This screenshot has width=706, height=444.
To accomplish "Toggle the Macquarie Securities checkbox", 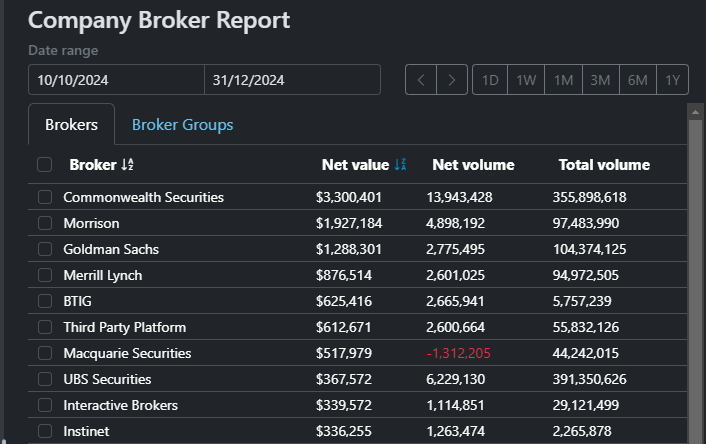I will [44, 353].
